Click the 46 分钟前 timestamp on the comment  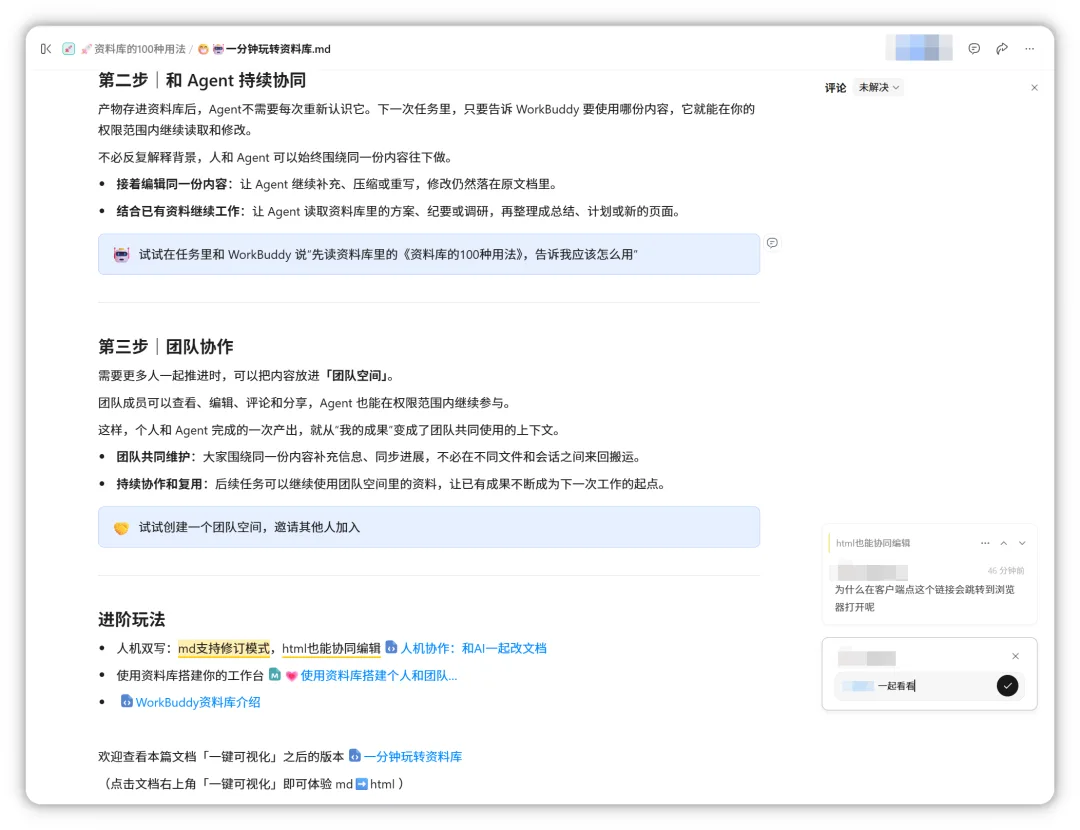(x=1006, y=571)
